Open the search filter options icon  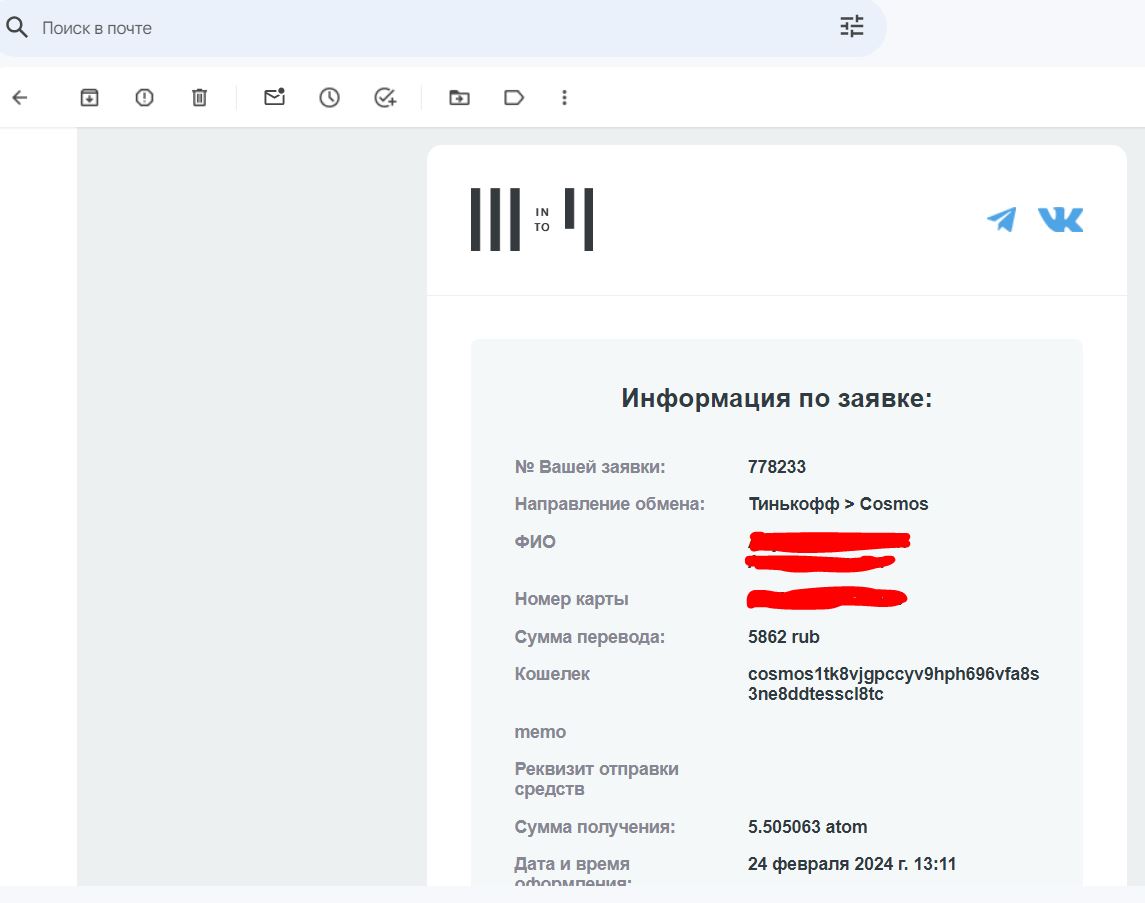pyautogui.click(x=851, y=26)
